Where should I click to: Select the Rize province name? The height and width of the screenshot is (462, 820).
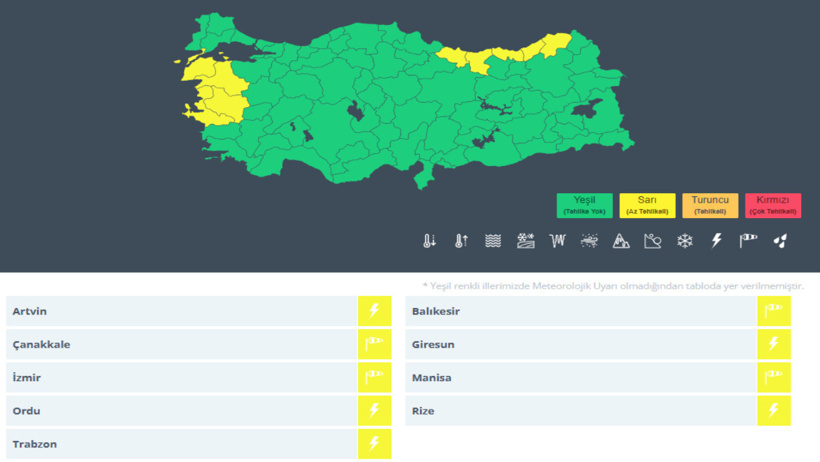(423, 411)
